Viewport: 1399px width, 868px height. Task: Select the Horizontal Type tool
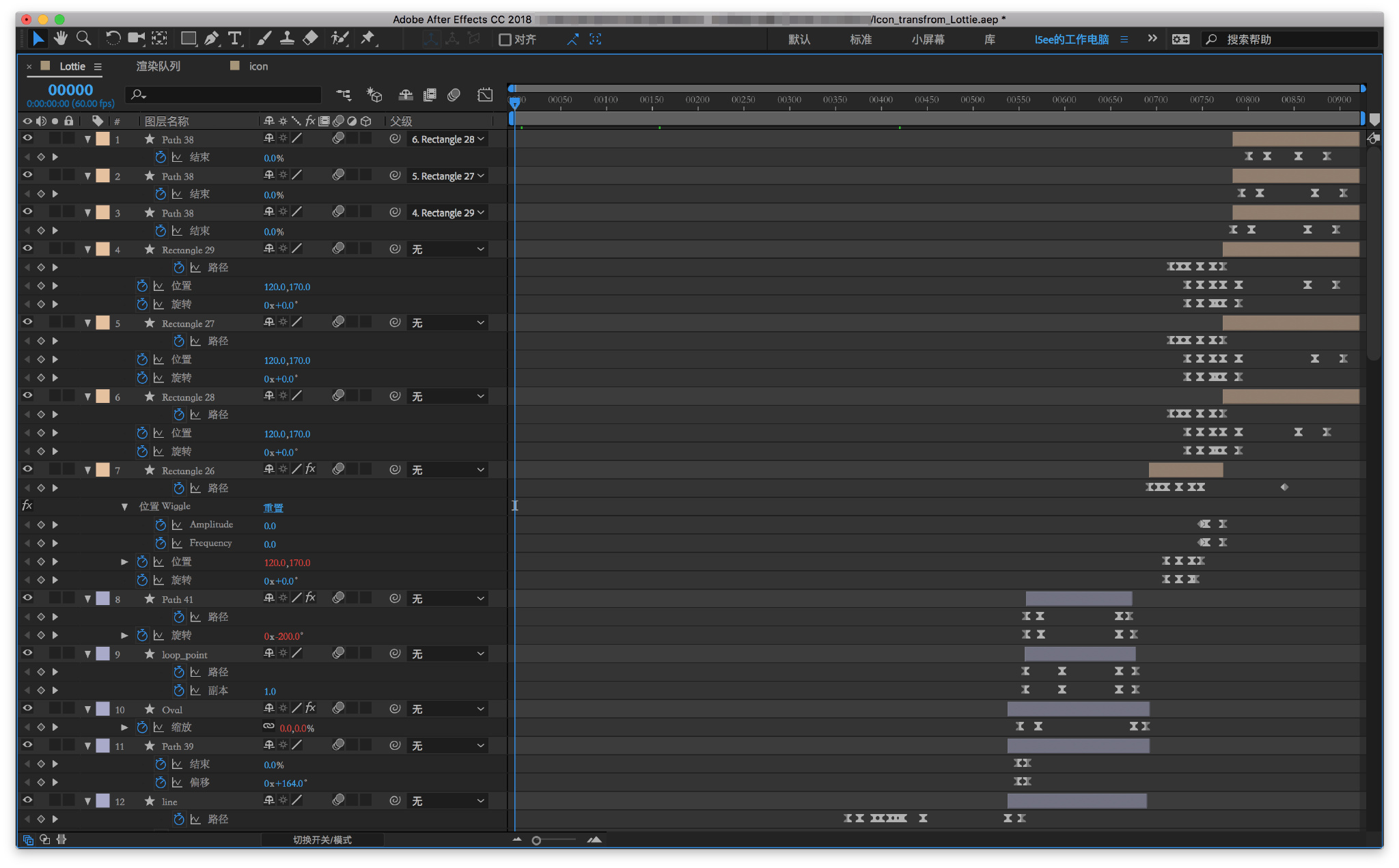[234, 38]
